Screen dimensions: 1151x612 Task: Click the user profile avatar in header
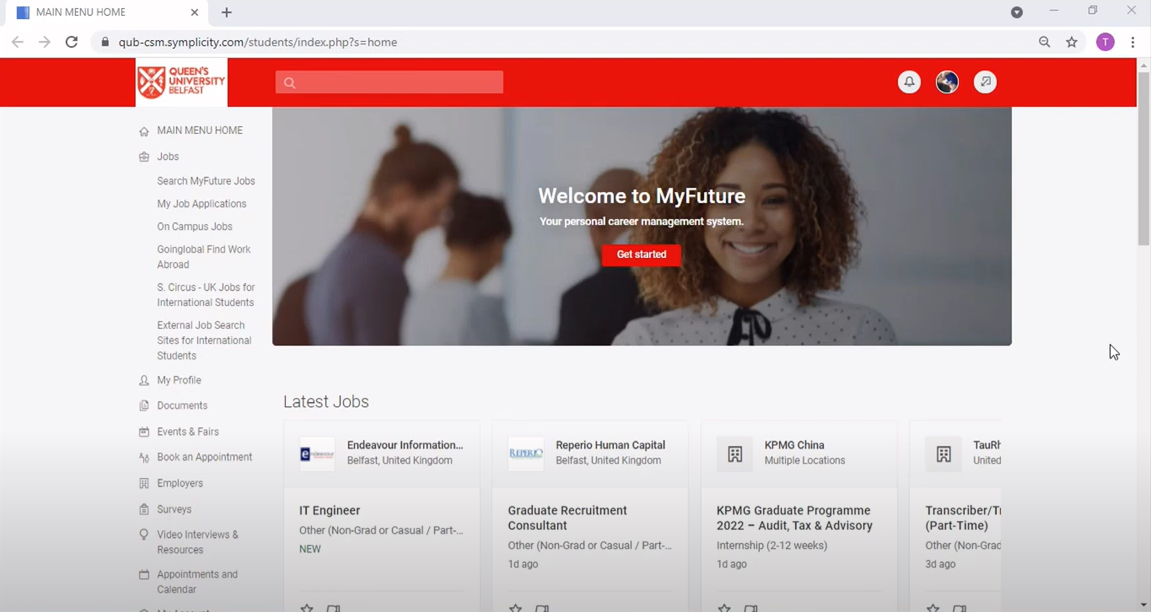click(x=947, y=82)
